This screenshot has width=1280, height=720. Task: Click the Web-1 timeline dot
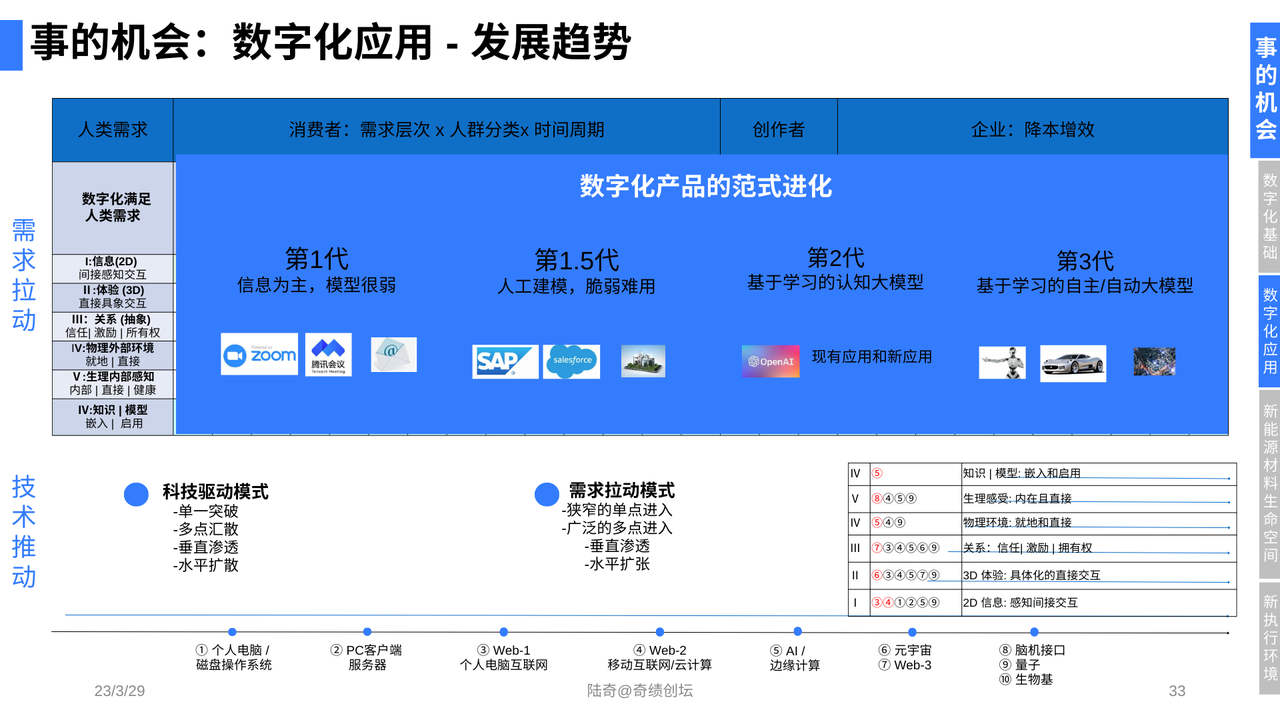[503, 632]
